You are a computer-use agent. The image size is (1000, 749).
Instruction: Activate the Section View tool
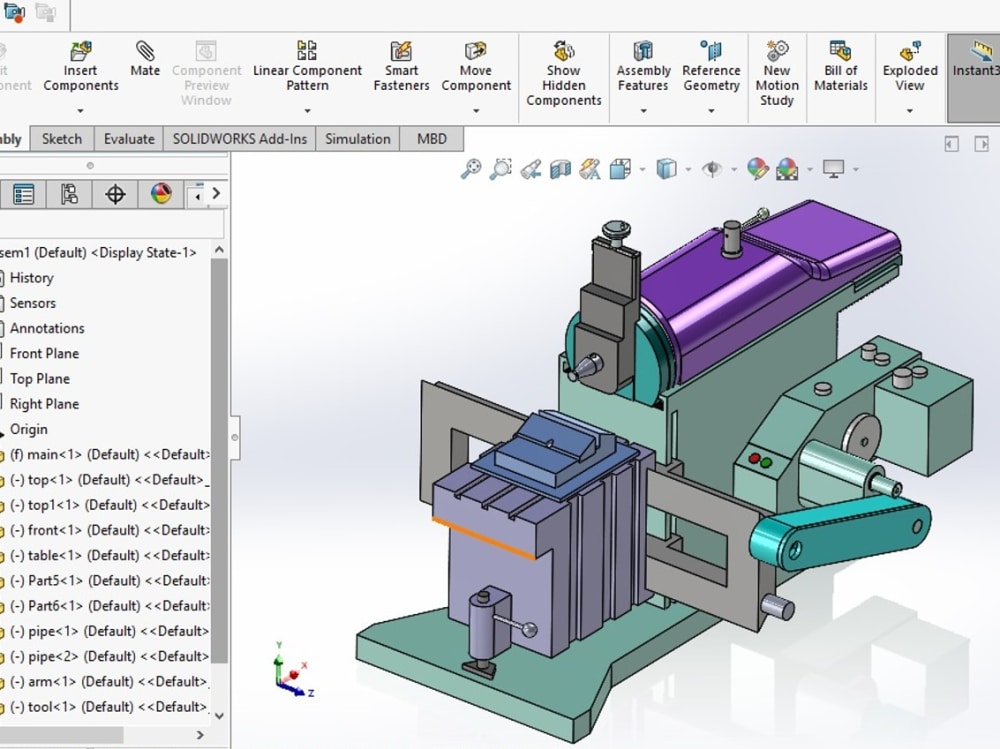pyautogui.click(x=561, y=168)
